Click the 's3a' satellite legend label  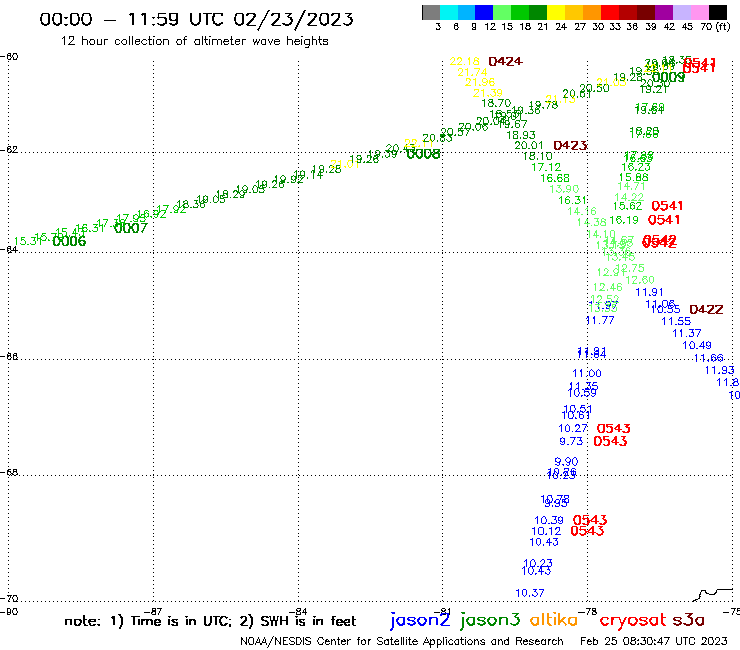[x=689, y=620]
